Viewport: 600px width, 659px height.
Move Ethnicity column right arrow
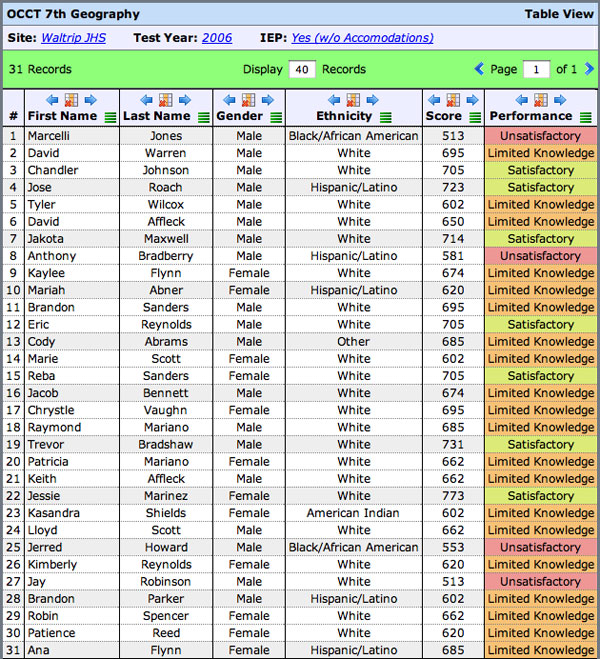pos(372,100)
